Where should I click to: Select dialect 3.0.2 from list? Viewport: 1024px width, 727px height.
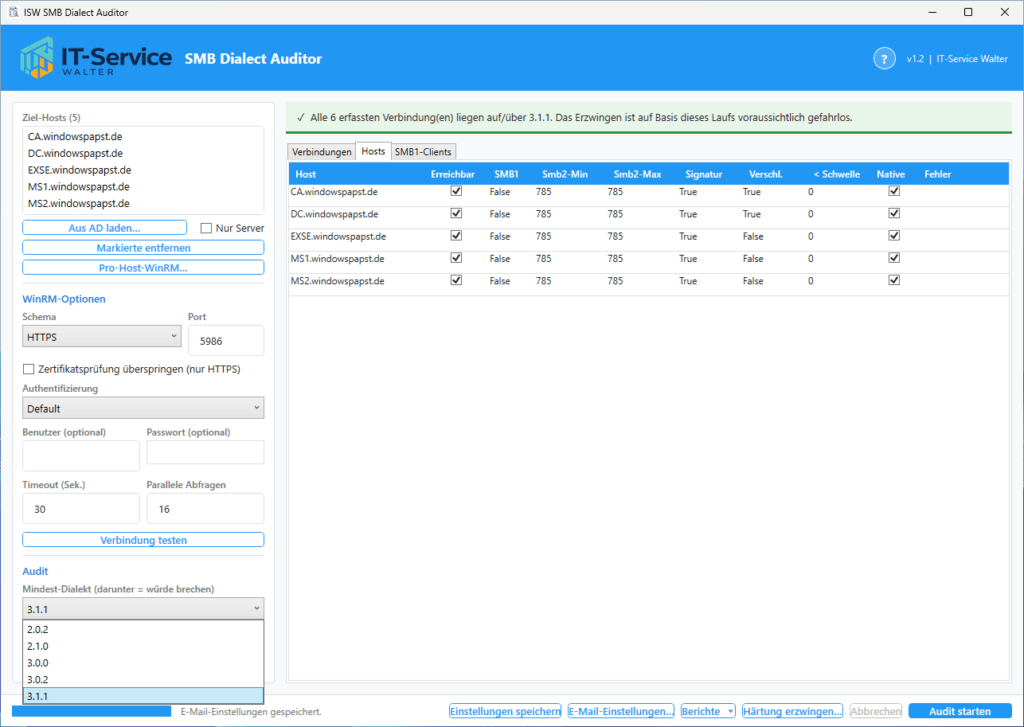[x=143, y=679]
